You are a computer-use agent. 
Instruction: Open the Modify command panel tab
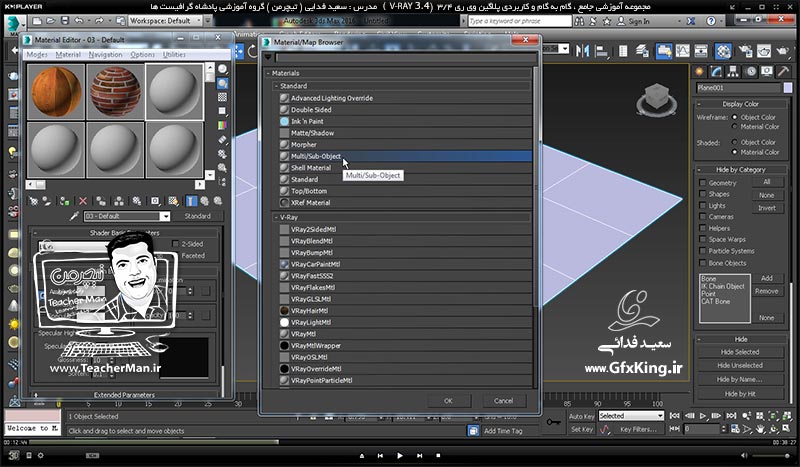click(x=716, y=71)
